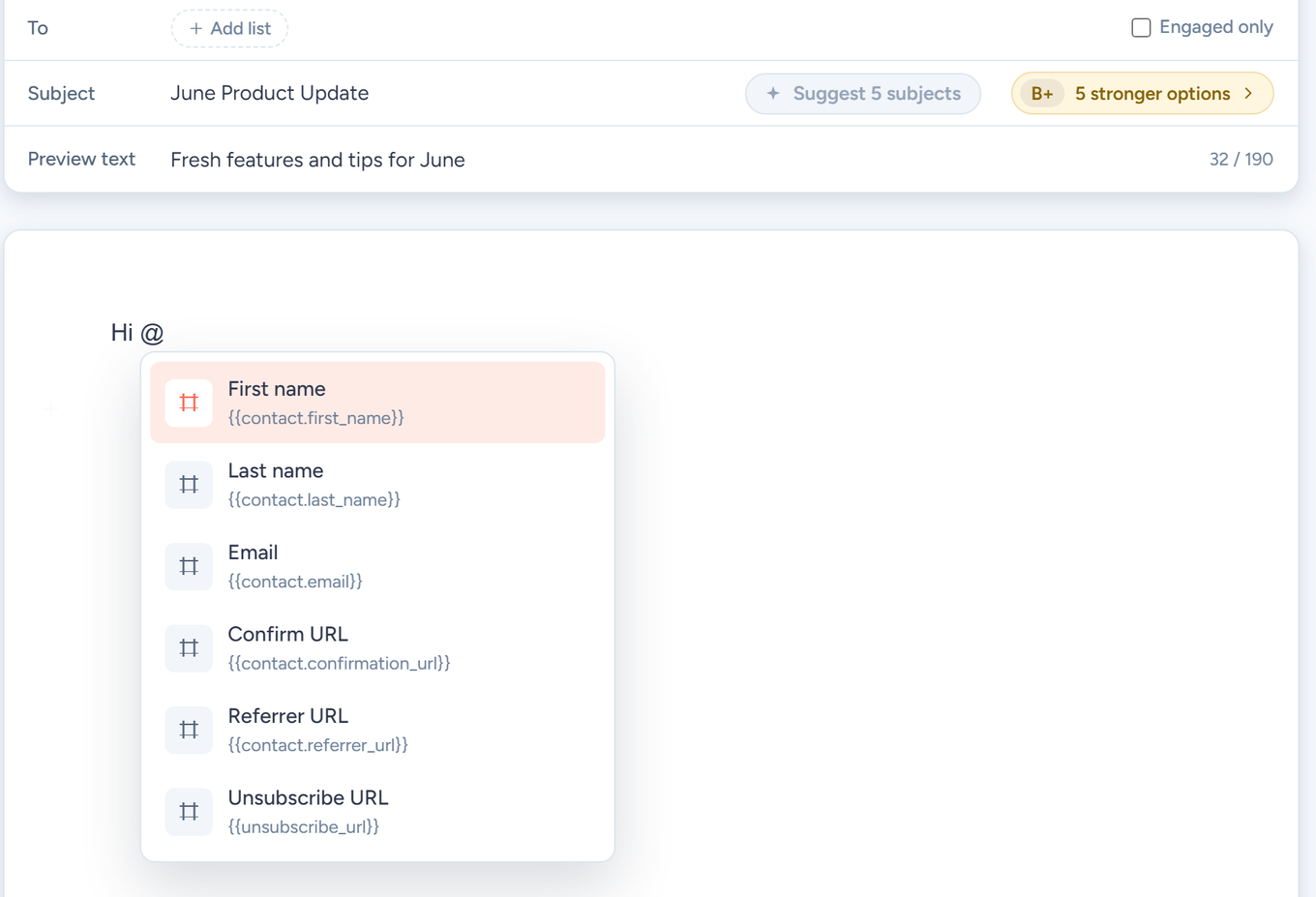Image resolution: width=1316 pixels, height=897 pixels.
Task: Click the {{contact.referrer_url}} placeholder text
Action: 318,745
